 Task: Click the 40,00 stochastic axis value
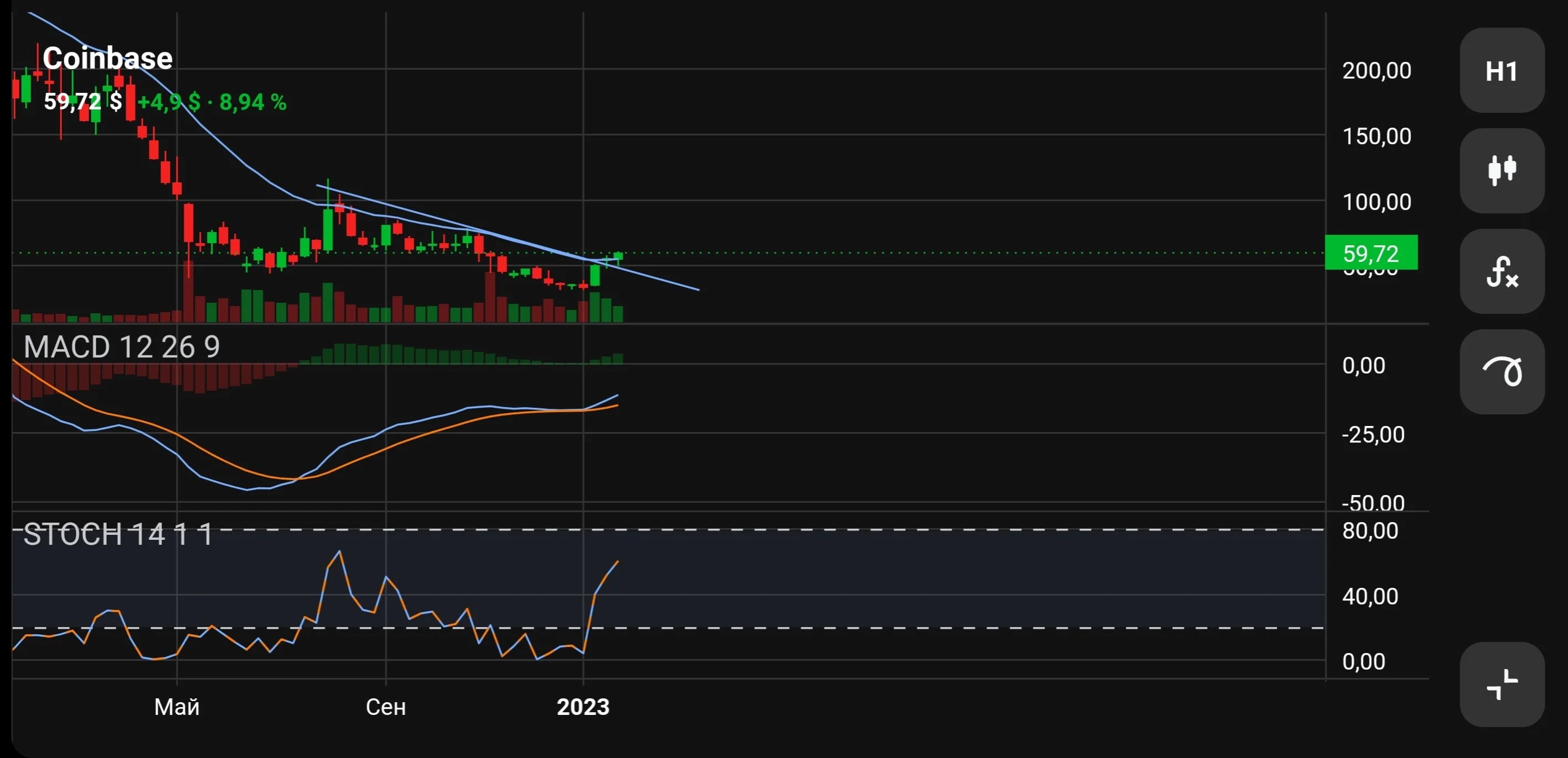(x=1370, y=597)
